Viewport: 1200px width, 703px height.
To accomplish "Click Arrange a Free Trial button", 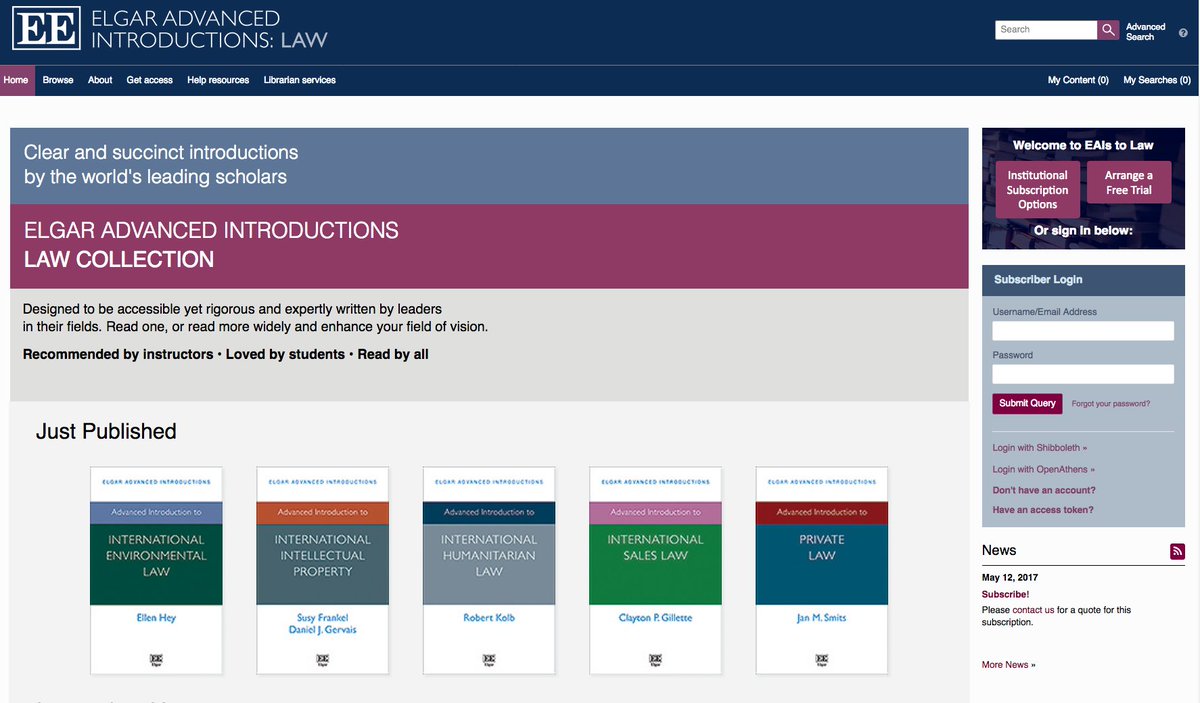I will [x=1129, y=182].
